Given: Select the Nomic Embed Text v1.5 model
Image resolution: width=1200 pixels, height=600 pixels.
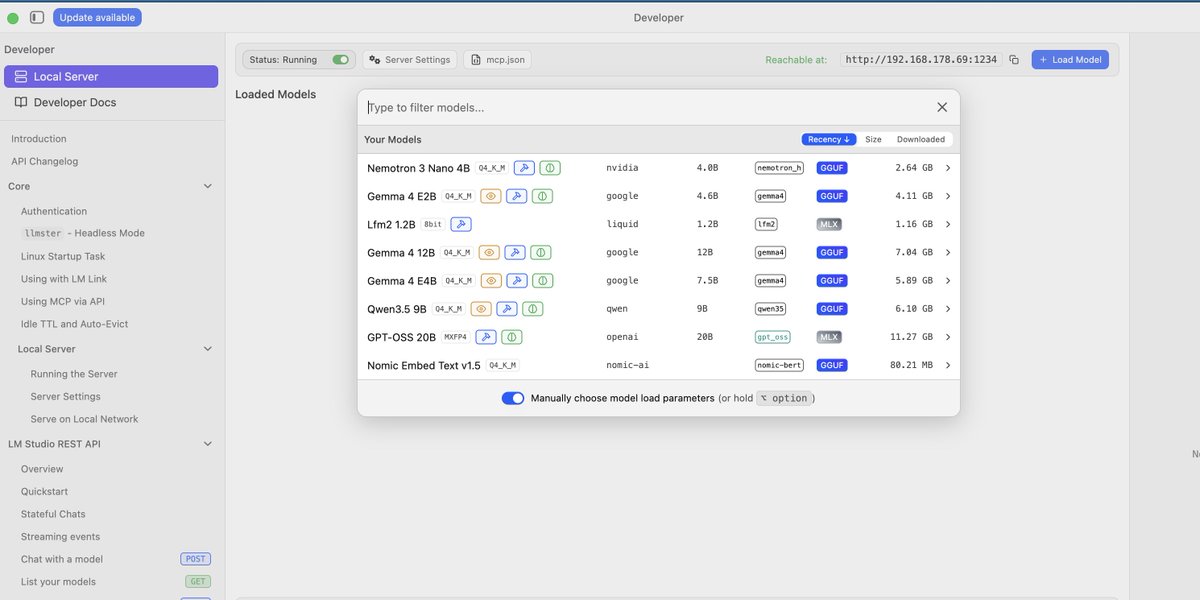Looking at the screenshot, I should click(658, 366).
